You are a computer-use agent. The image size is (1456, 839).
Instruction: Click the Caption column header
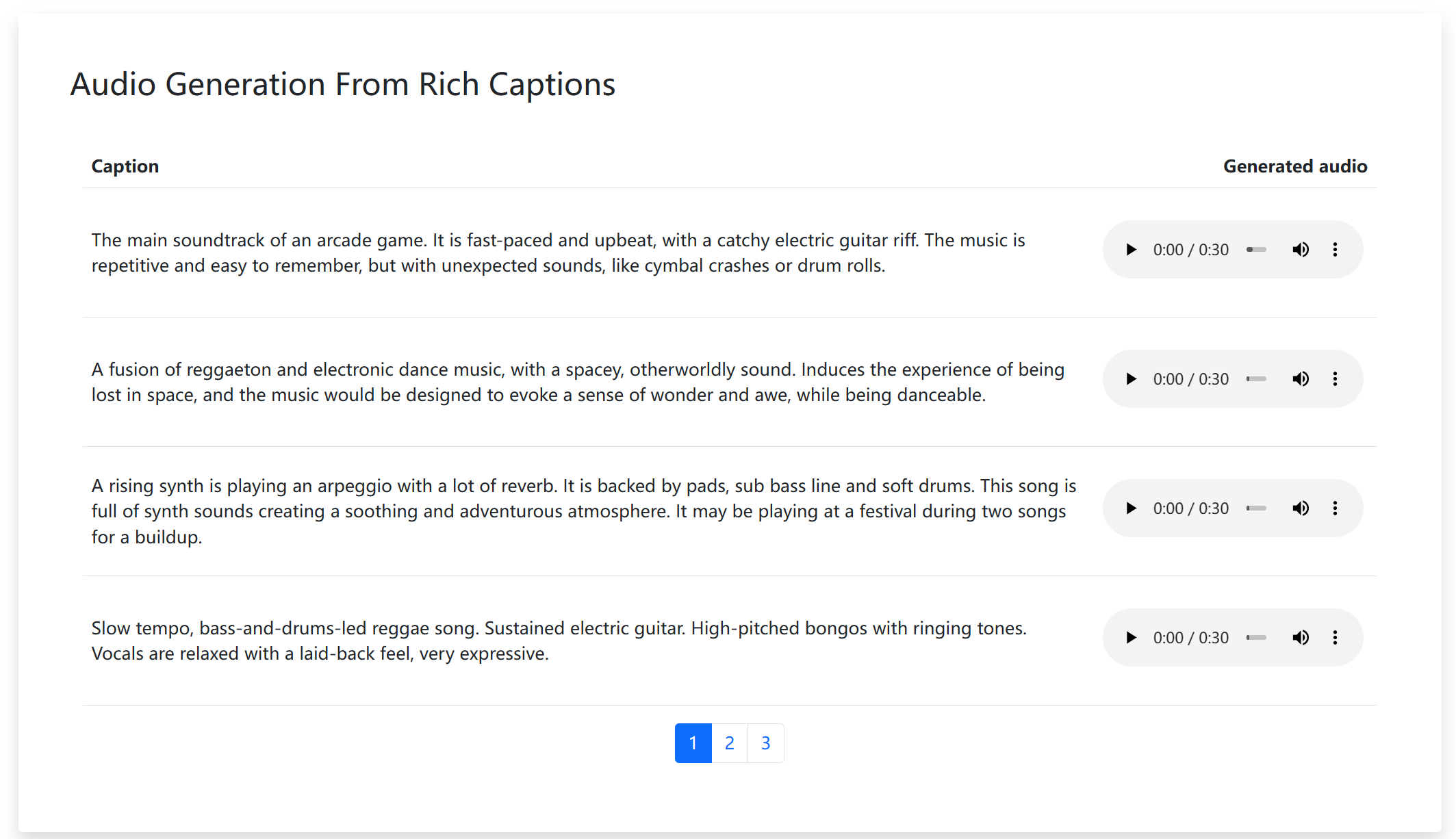pos(125,166)
